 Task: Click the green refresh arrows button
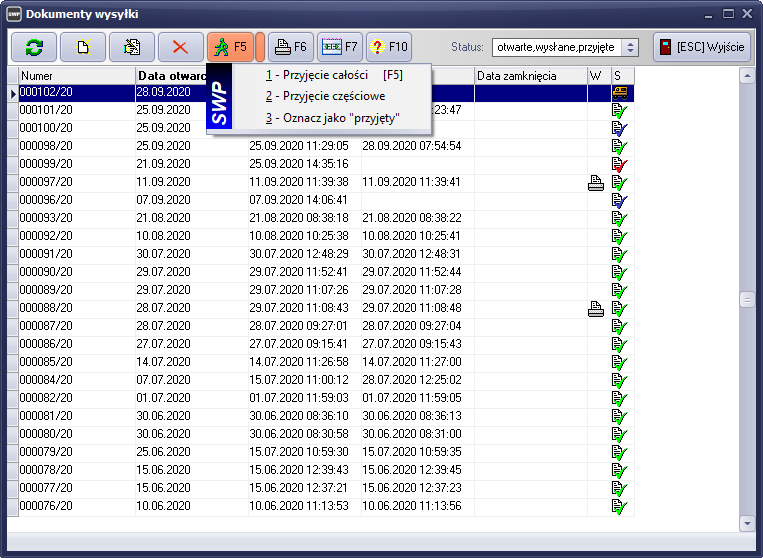click(x=34, y=47)
